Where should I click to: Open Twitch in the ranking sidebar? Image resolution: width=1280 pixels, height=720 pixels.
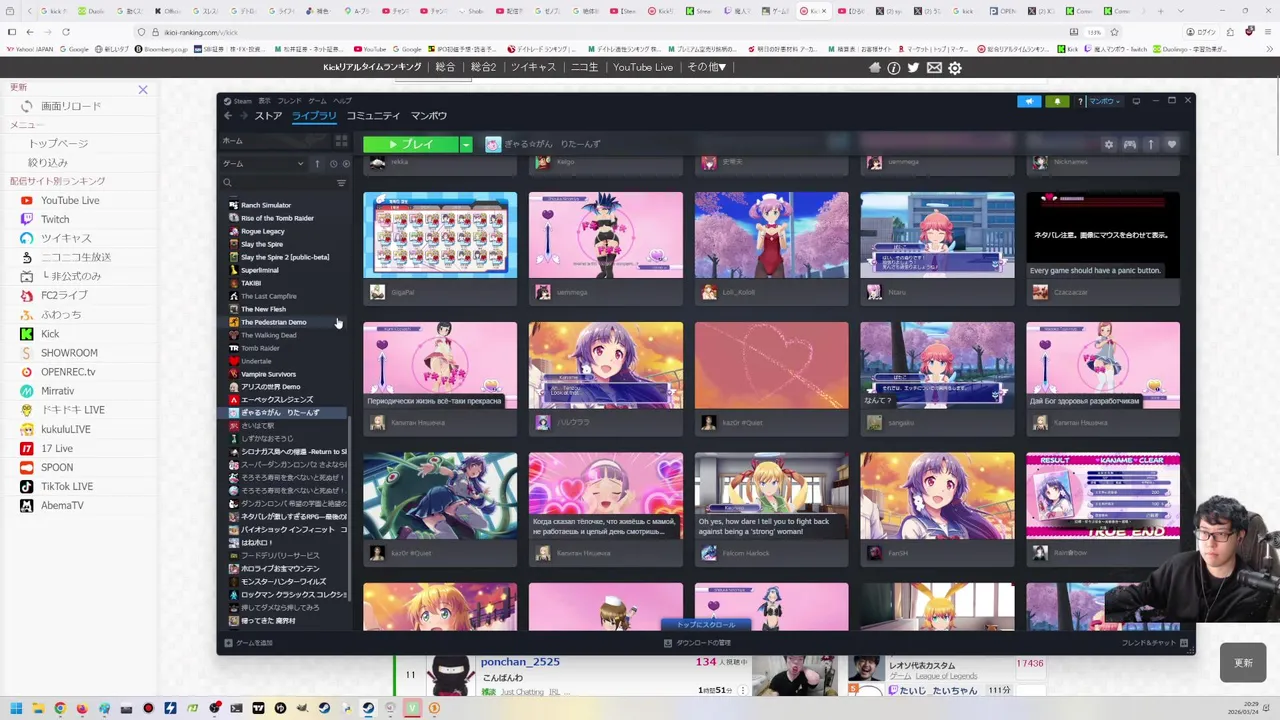(x=55, y=219)
